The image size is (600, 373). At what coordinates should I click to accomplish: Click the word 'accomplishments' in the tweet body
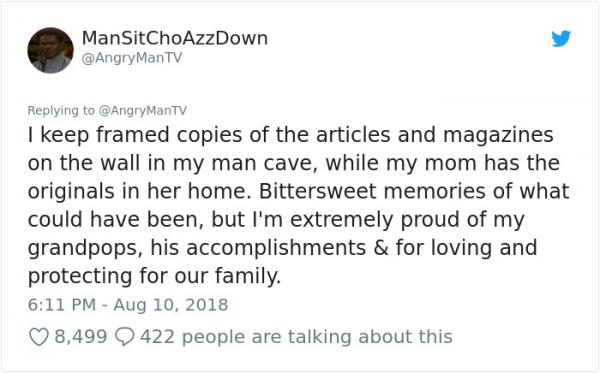click(276, 248)
